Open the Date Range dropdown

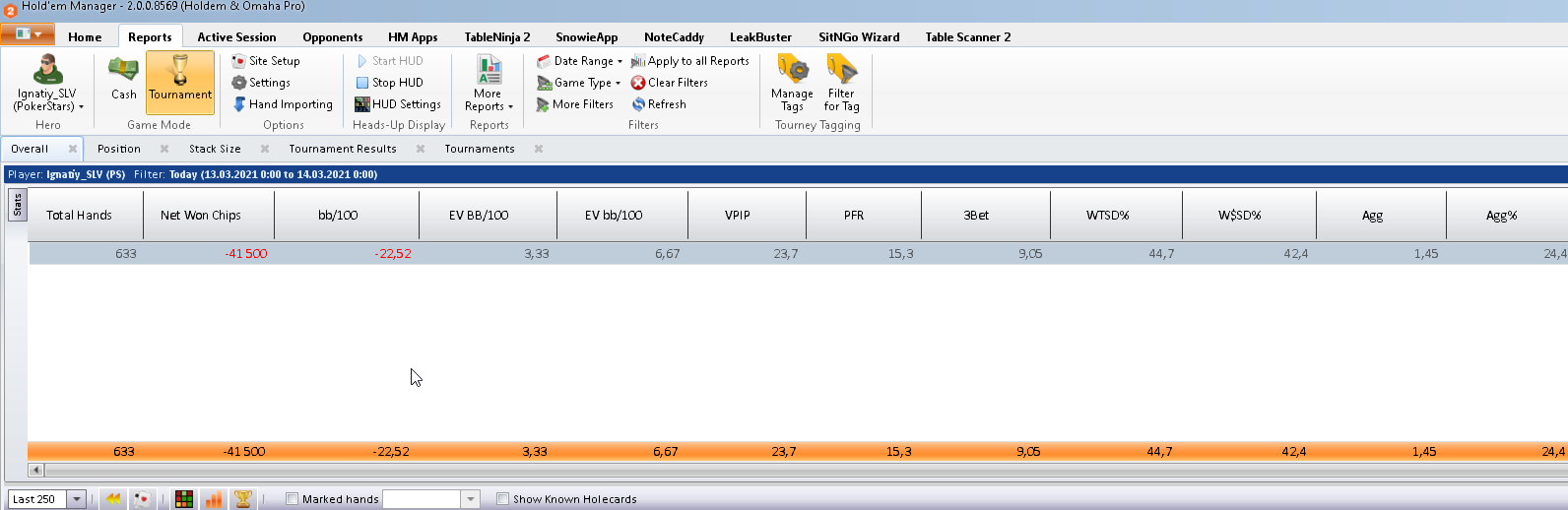(580, 61)
